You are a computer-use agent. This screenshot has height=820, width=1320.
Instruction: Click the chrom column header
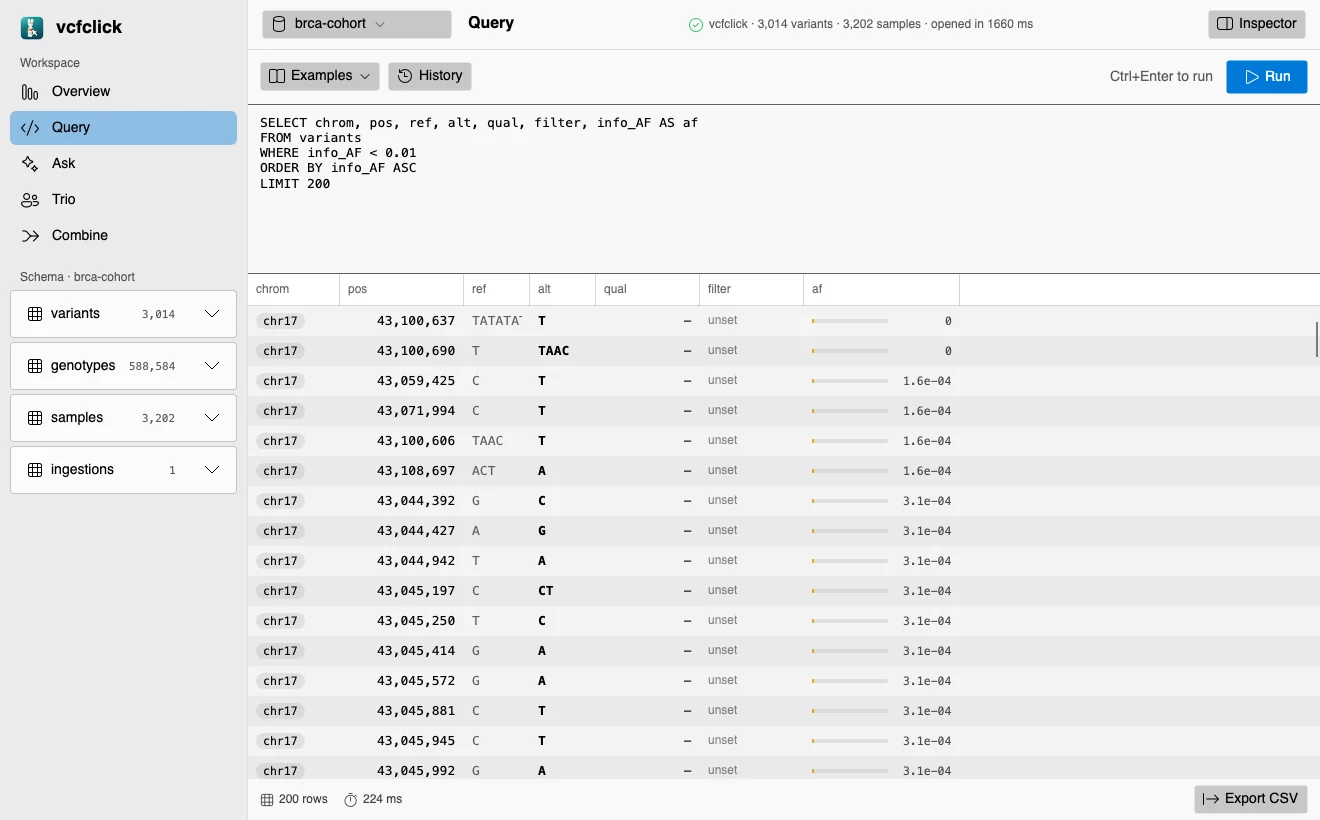pyautogui.click(x=294, y=289)
